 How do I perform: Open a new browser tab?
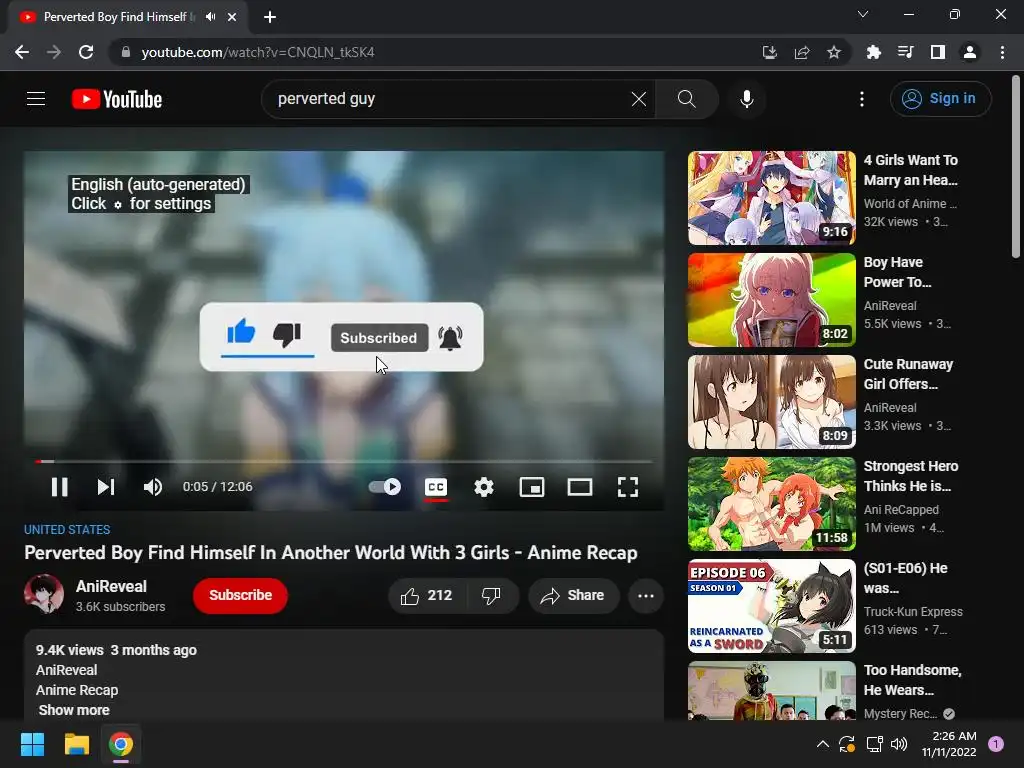click(270, 17)
